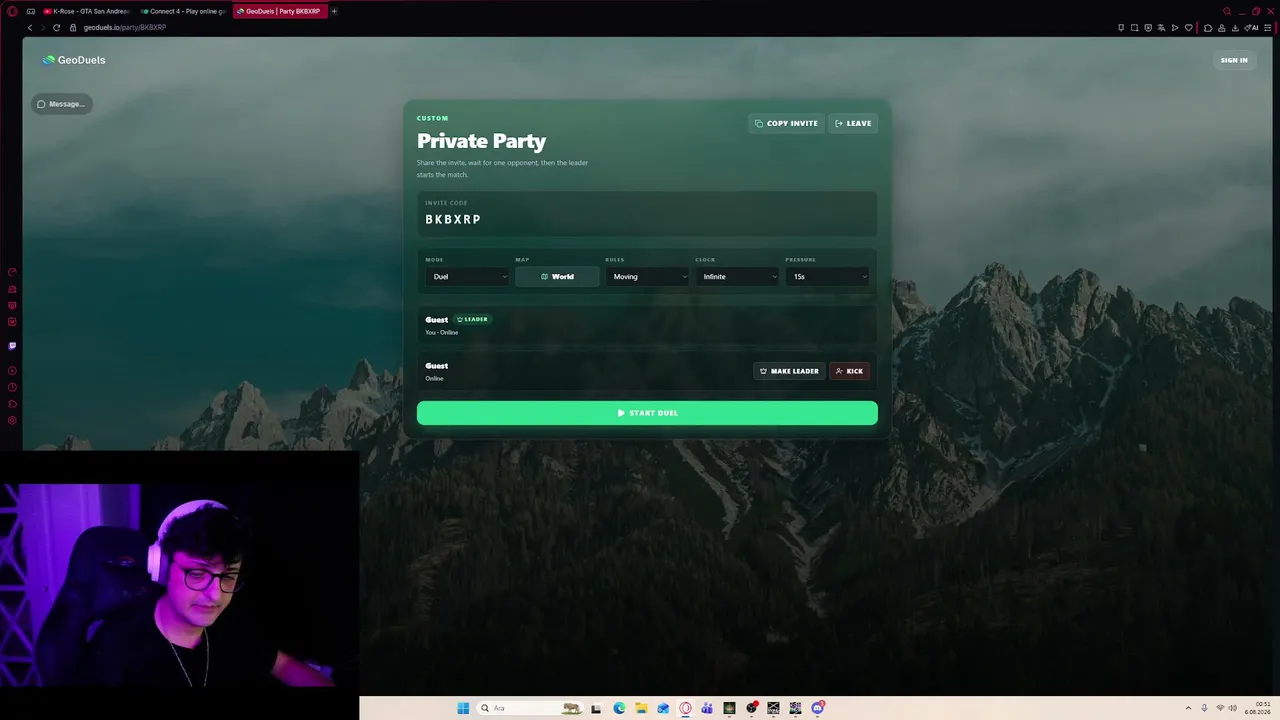This screenshot has height=720, width=1280.
Task: Click the Message chat input
Action: (61, 104)
